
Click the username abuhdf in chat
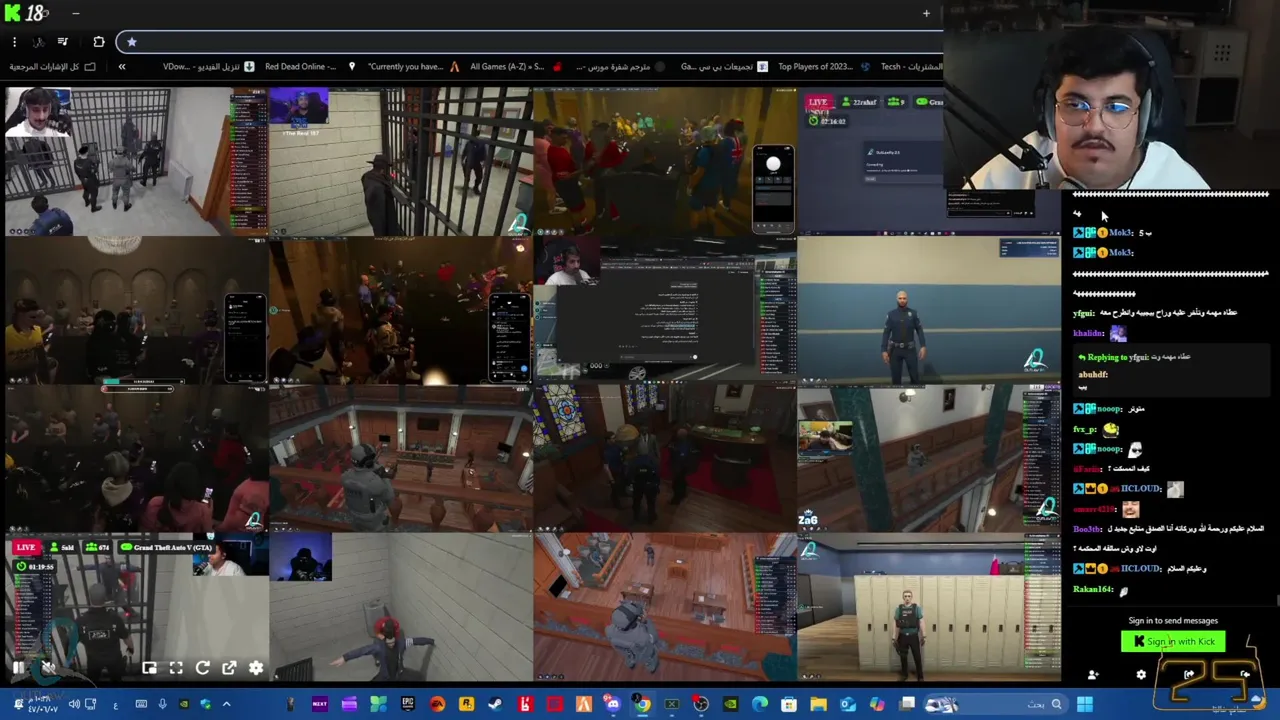pos(1092,375)
